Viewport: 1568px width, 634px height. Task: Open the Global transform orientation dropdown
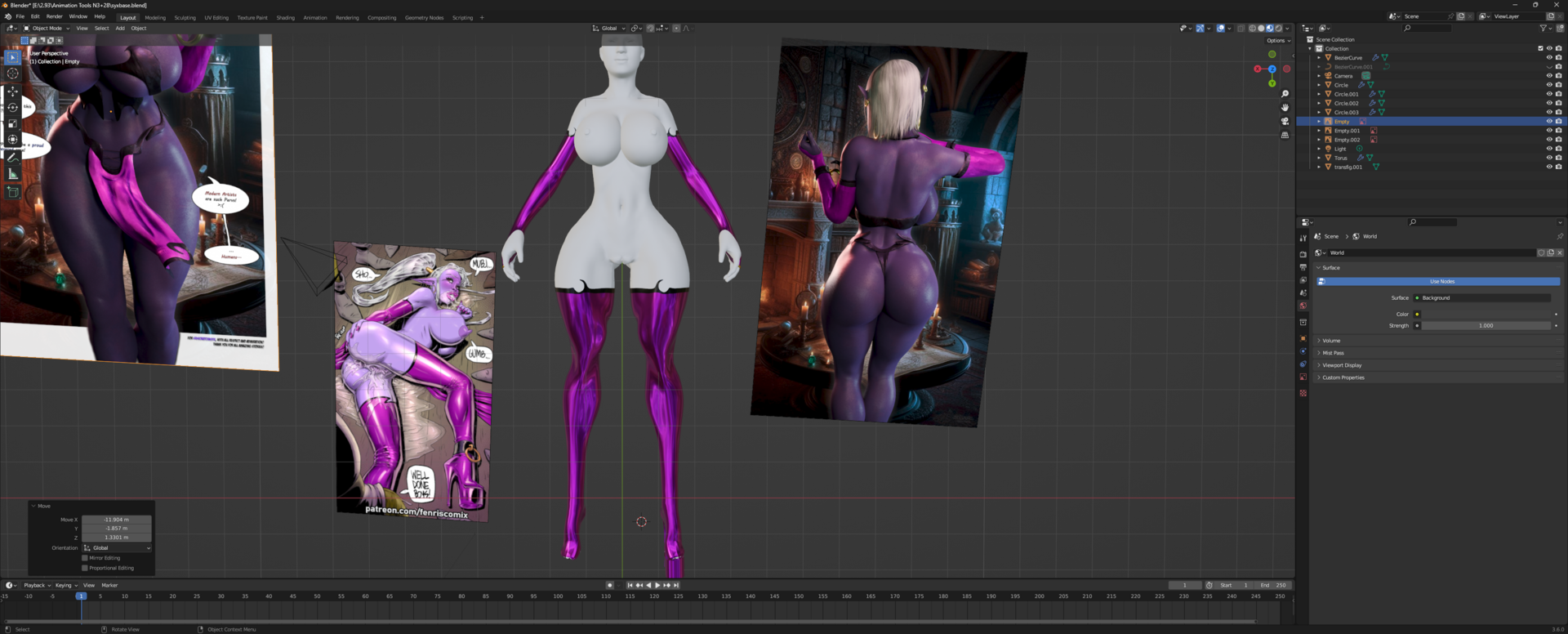pos(608,28)
